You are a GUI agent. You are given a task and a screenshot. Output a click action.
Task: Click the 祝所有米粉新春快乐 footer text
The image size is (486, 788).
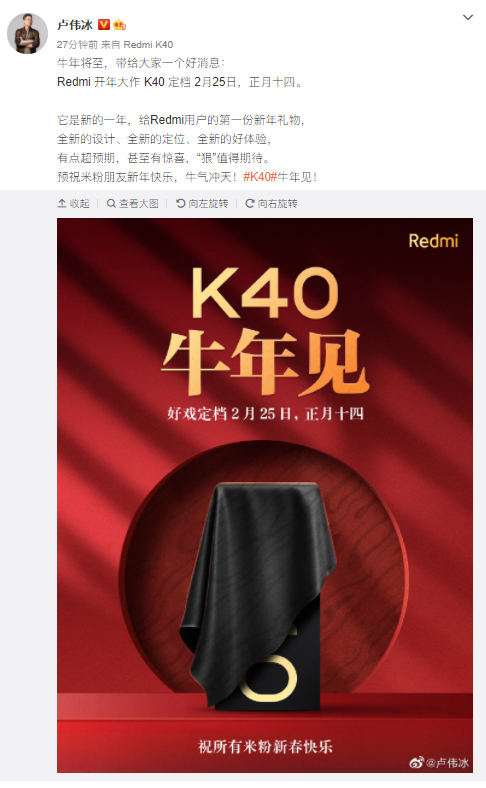[x=265, y=747]
